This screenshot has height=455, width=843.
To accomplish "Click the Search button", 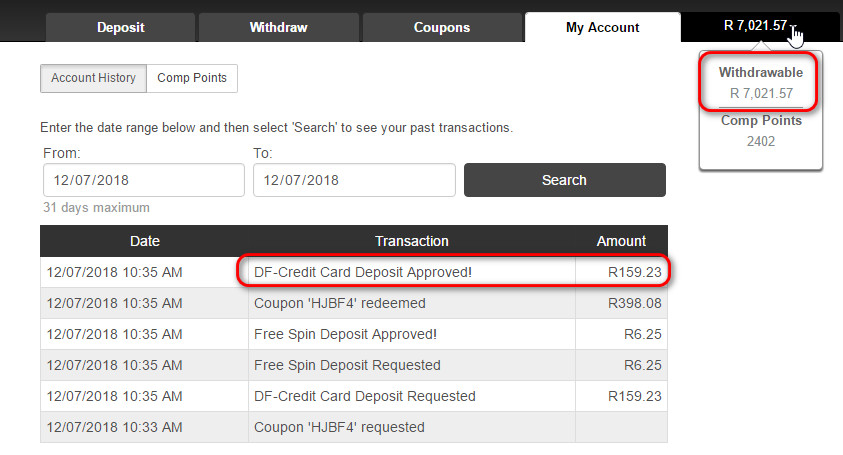I will [x=565, y=180].
